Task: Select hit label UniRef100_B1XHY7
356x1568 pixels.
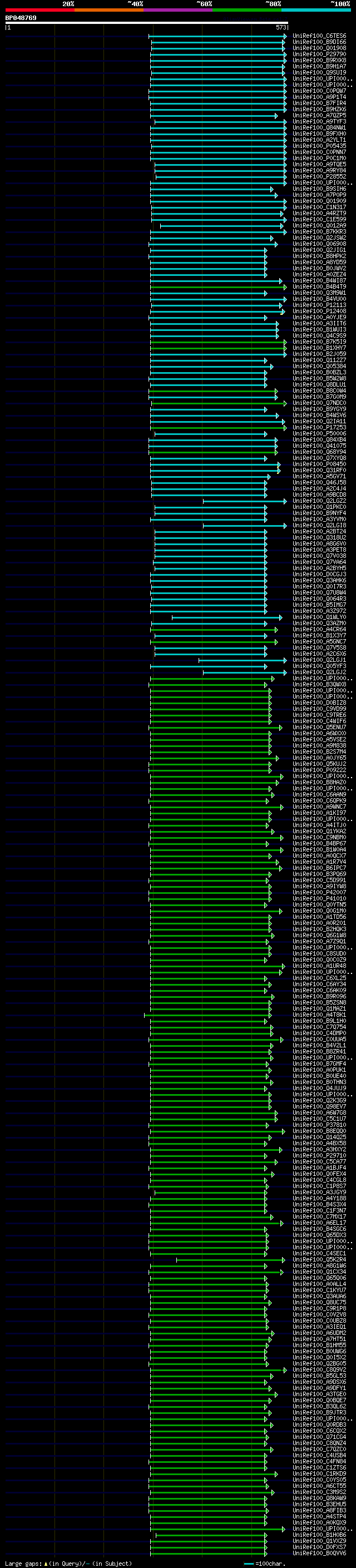Action: point(319,348)
